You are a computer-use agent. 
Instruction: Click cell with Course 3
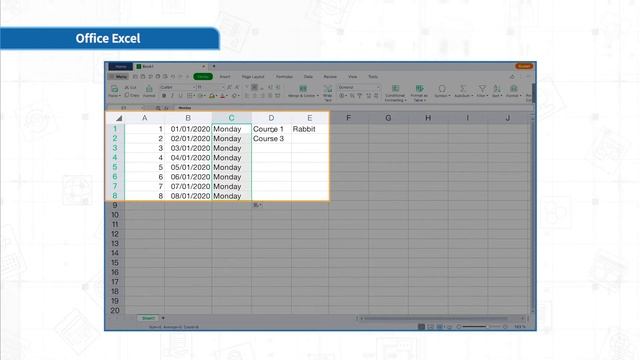pyautogui.click(x=271, y=139)
